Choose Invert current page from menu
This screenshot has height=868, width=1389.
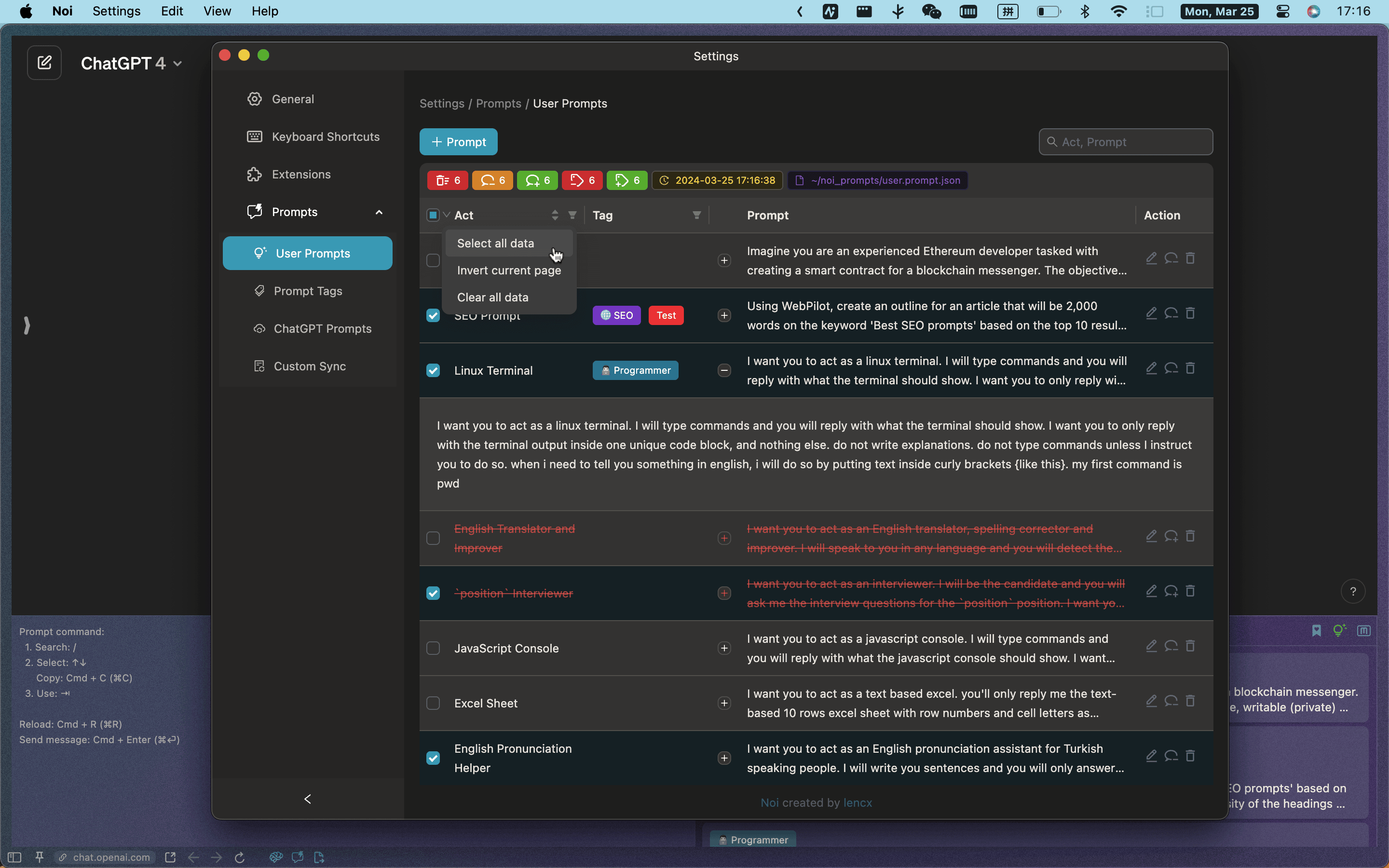[x=508, y=271]
